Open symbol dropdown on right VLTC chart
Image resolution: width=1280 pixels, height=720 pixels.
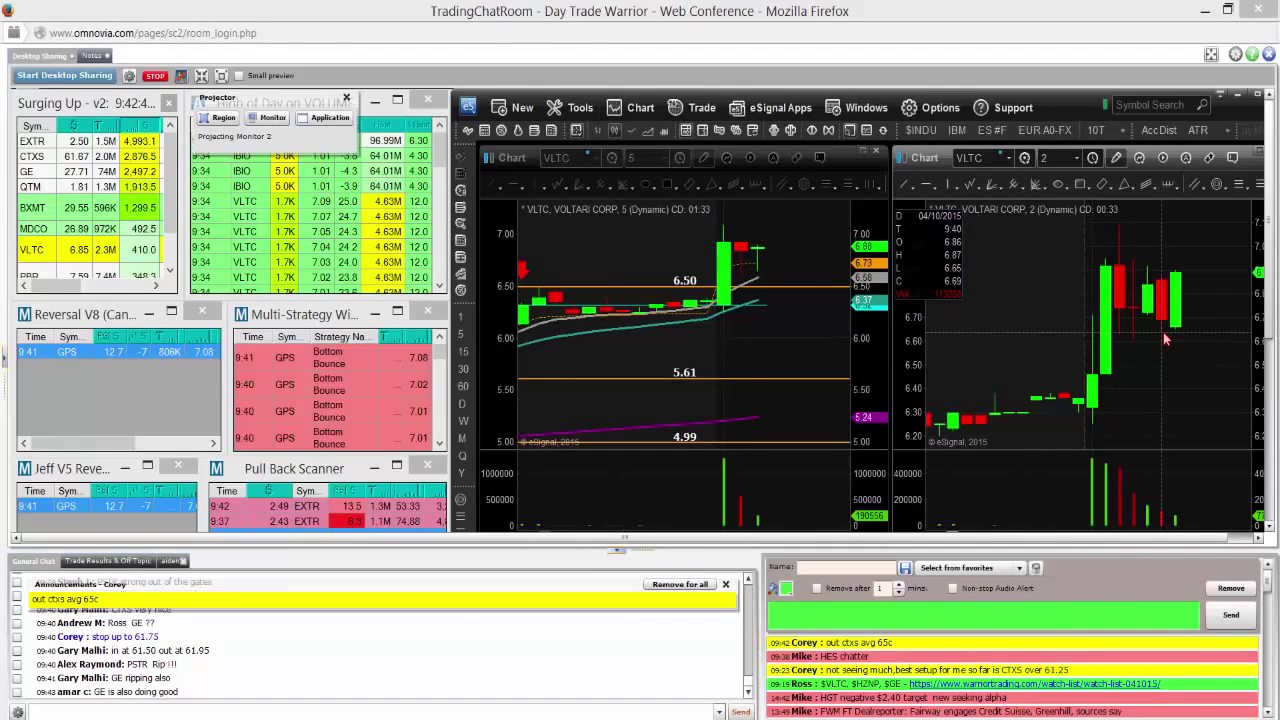pyautogui.click(x=1007, y=158)
